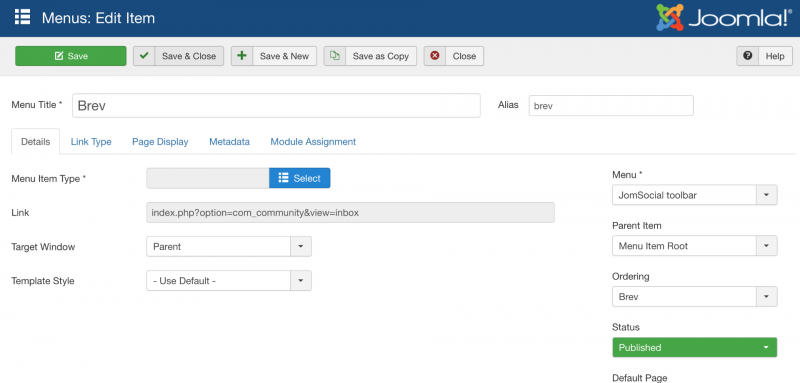Switch to the Link Type tab
The width and height of the screenshot is (800, 383).
(91, 142)
